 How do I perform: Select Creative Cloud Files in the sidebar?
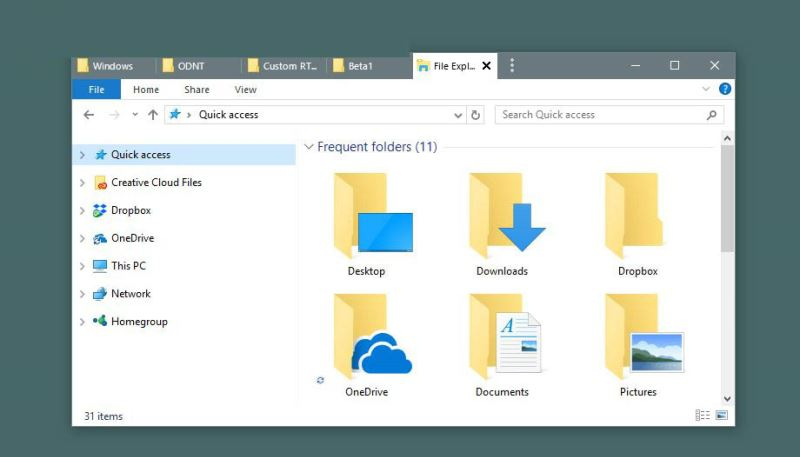(x=155, y=183)
